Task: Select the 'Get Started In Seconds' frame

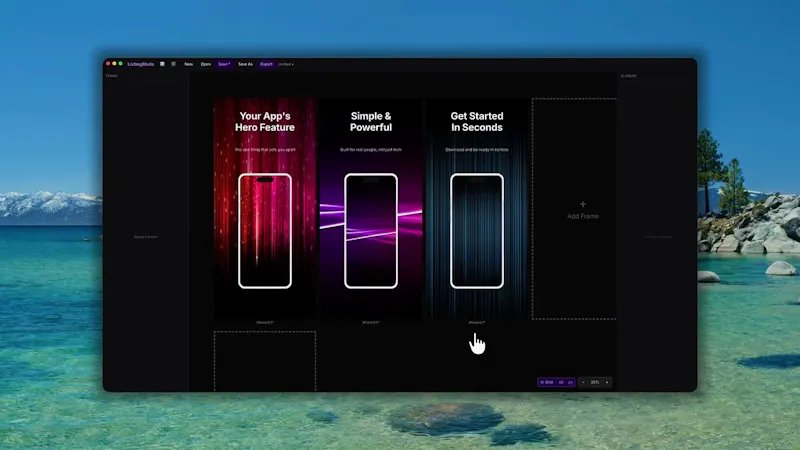Action: pyautogui.click(x=477, y=209)
